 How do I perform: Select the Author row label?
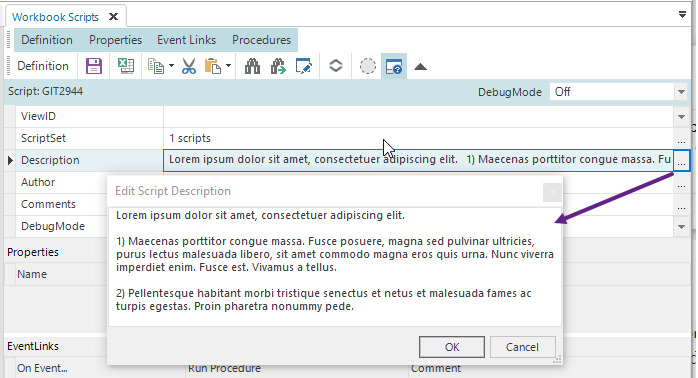[38, 182]
